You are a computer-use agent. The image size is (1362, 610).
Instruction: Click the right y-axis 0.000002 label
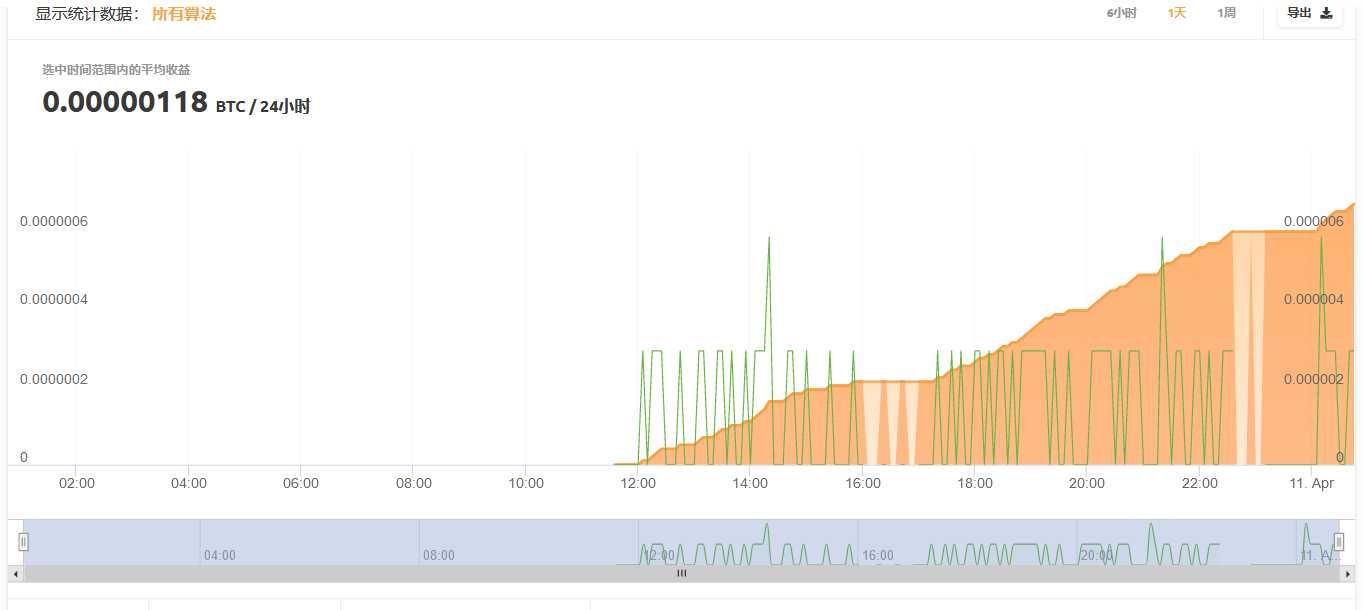coord(1313,379)
